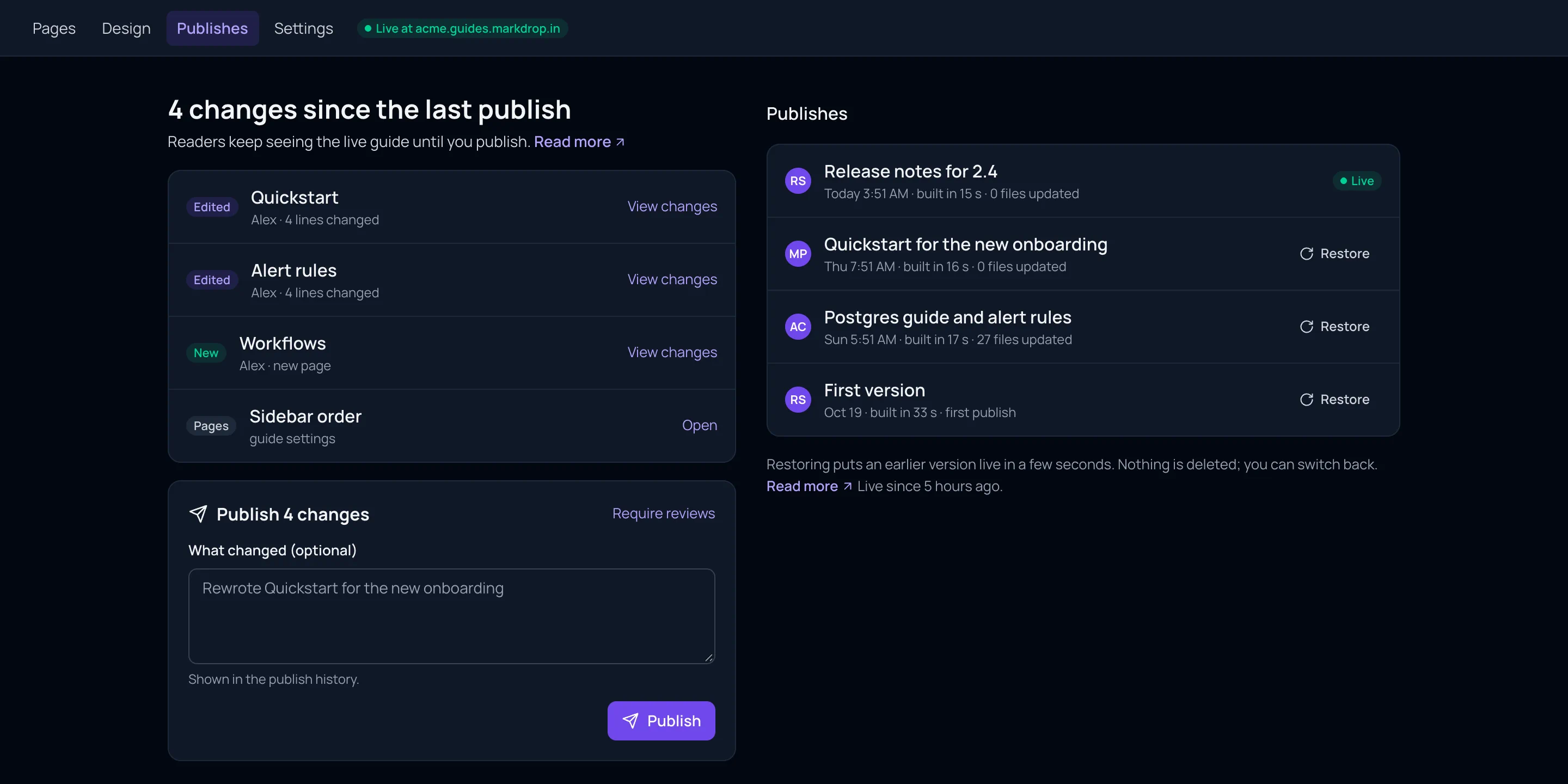Image resolution: width=1568 pixels, height=784 pixels.
Task: View changes for Alert rules
Action: 672,279
